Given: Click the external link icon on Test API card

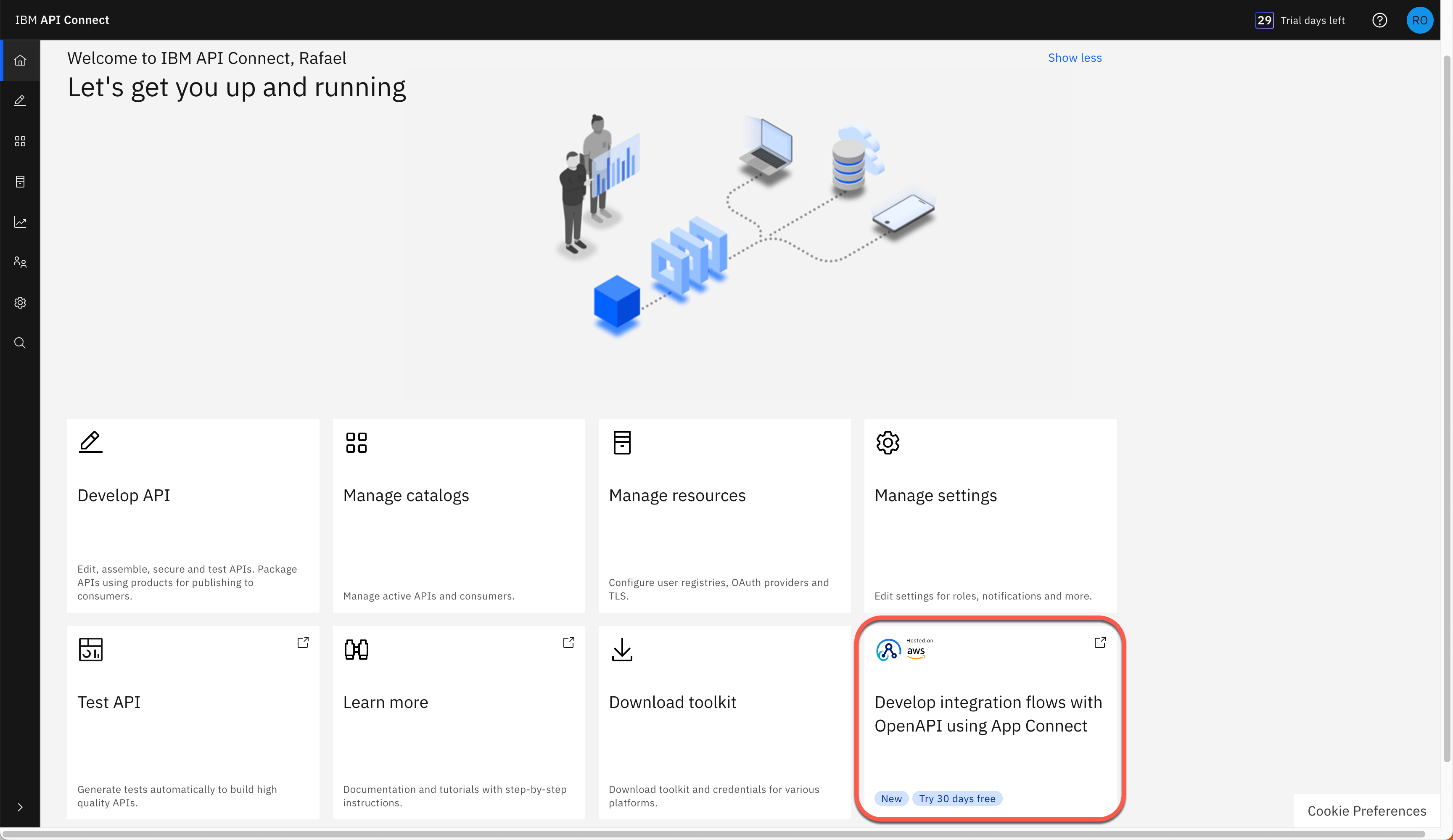Looking at the screenshot, I should tap(303, 642).
